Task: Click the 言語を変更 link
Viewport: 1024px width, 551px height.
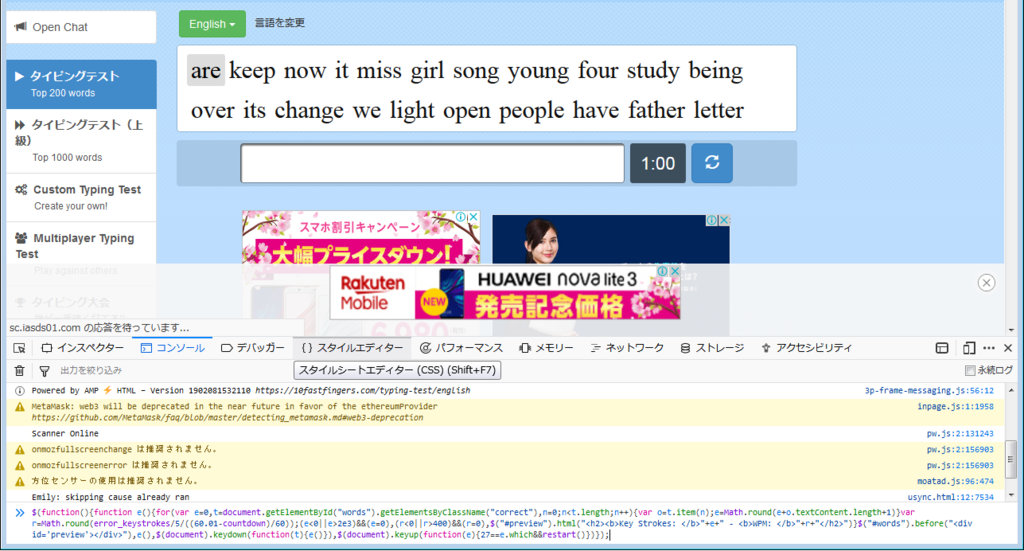Action: pos(280,23)
